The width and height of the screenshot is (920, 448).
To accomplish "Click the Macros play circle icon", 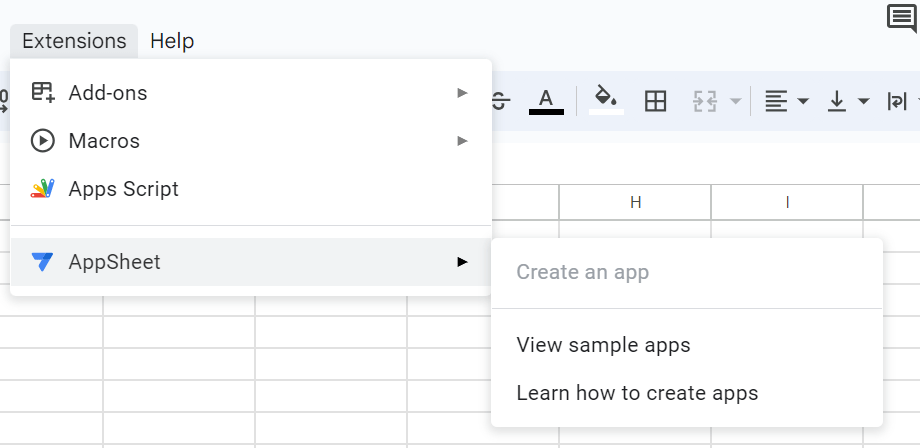I will click(43, 141).
